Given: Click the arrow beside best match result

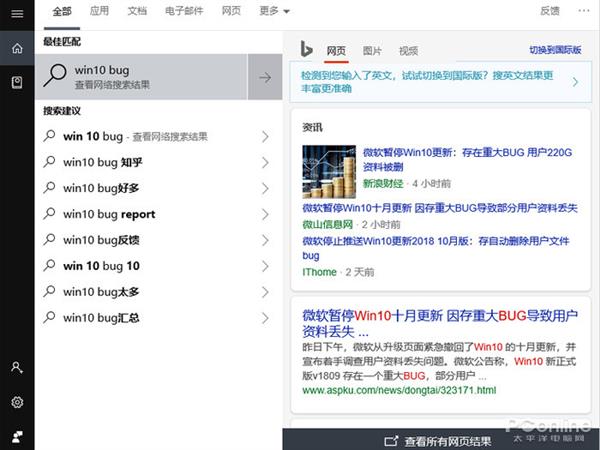Looking at the screenshot, I should pos(265,78).
